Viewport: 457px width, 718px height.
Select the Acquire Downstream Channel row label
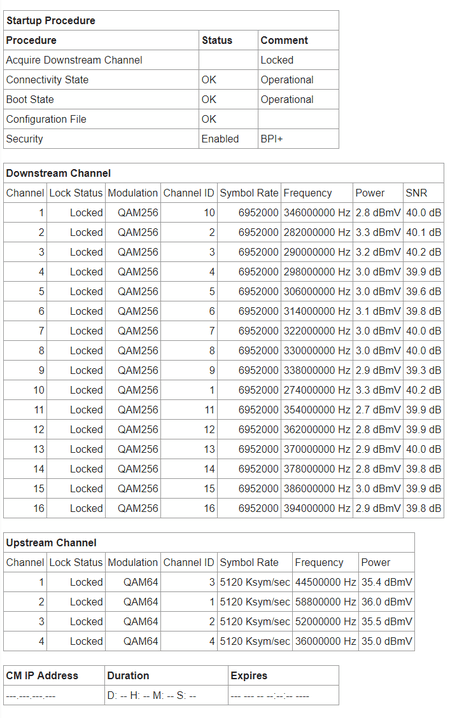click(x=74, y=60)
